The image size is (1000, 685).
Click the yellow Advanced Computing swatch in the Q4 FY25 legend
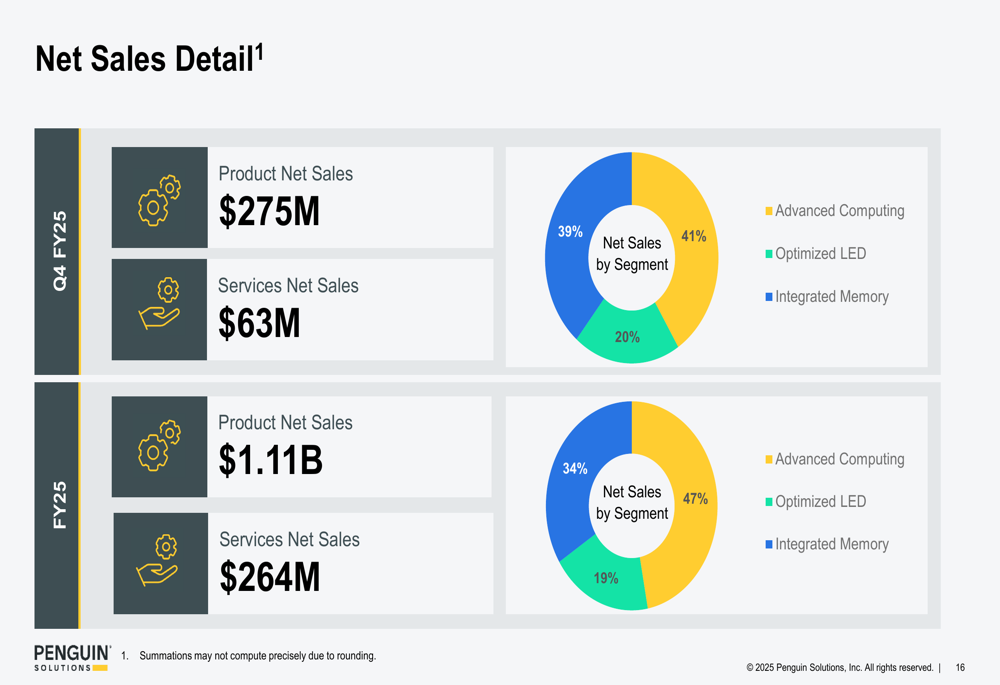[x=769, y=211]
